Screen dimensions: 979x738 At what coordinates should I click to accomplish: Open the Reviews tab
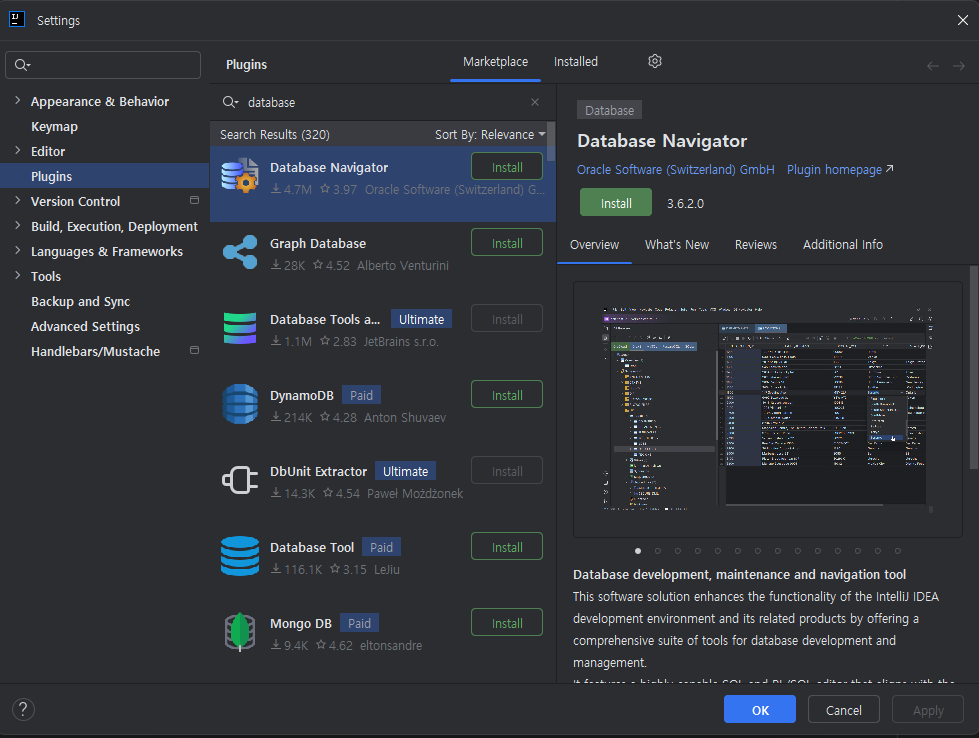tap(755, 245)
